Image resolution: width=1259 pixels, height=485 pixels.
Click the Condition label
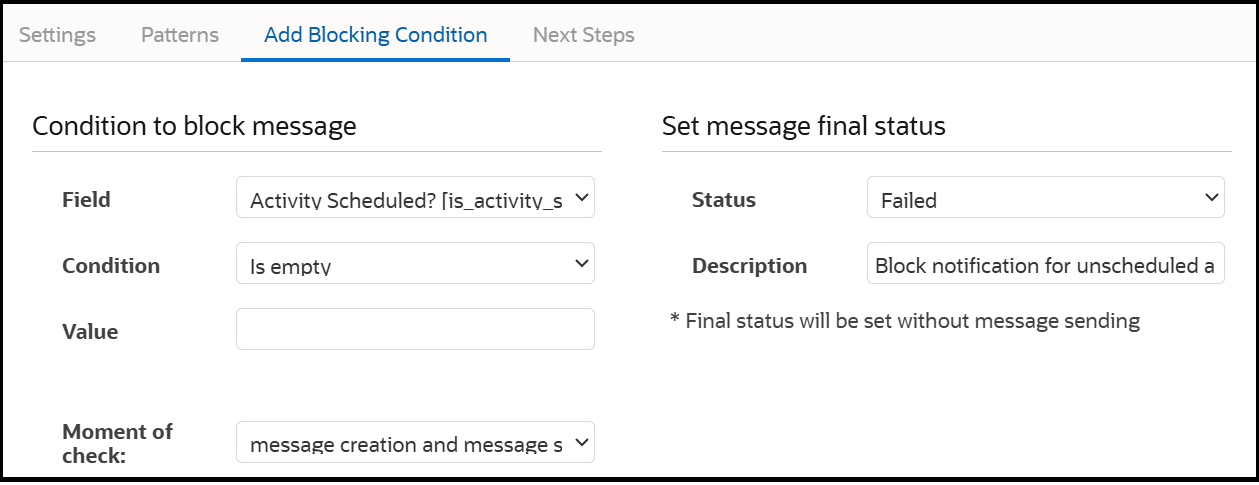tap(111, 266)
